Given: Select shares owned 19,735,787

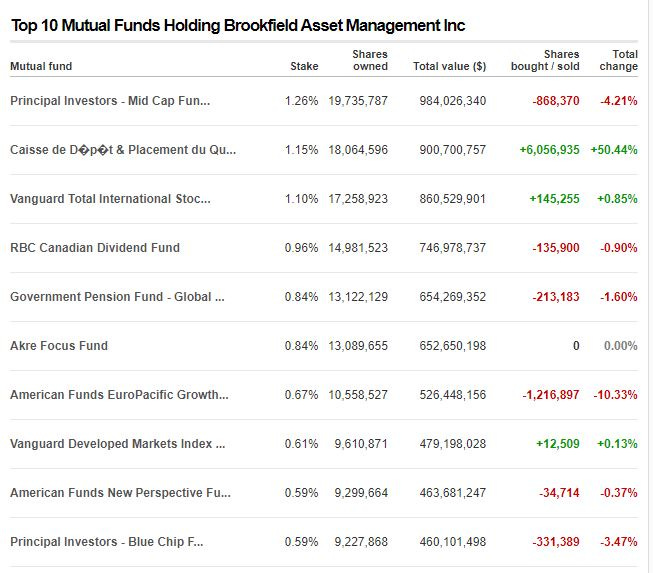Looking at the screenshot, I should [358, 101].
